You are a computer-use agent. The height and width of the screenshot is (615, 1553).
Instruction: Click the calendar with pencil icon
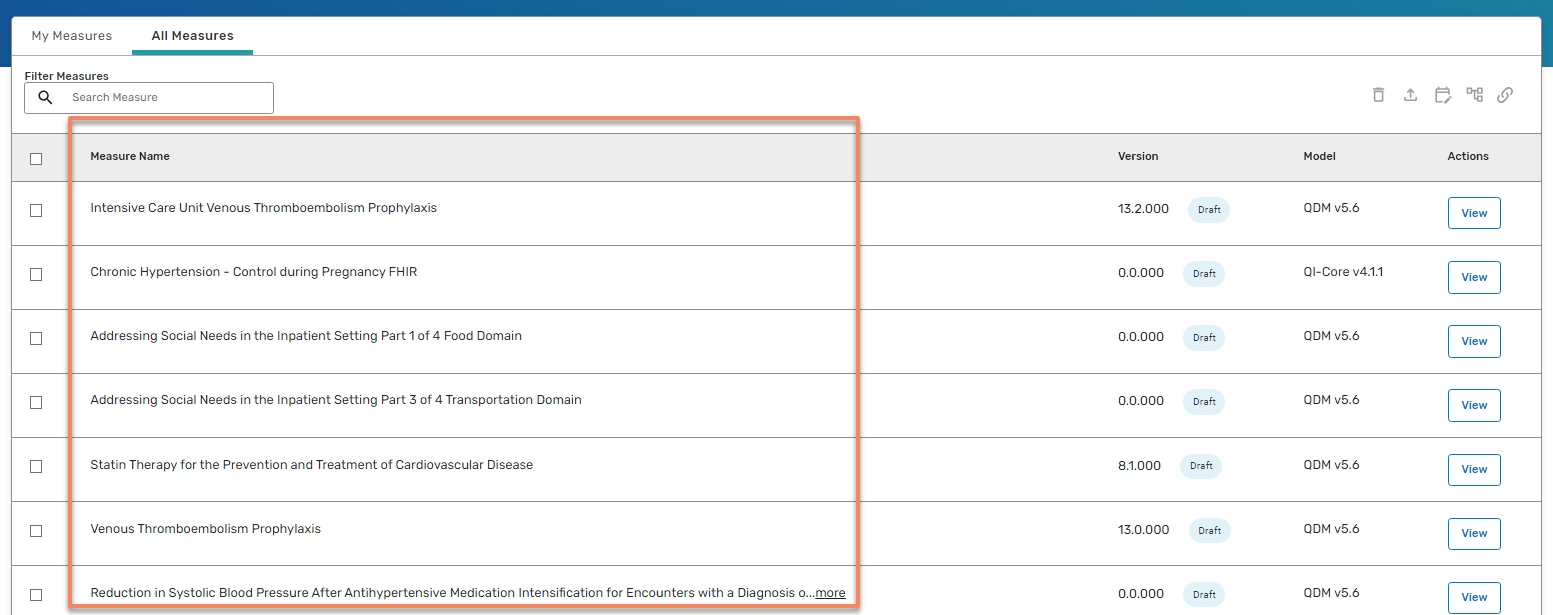(1442, 95)
